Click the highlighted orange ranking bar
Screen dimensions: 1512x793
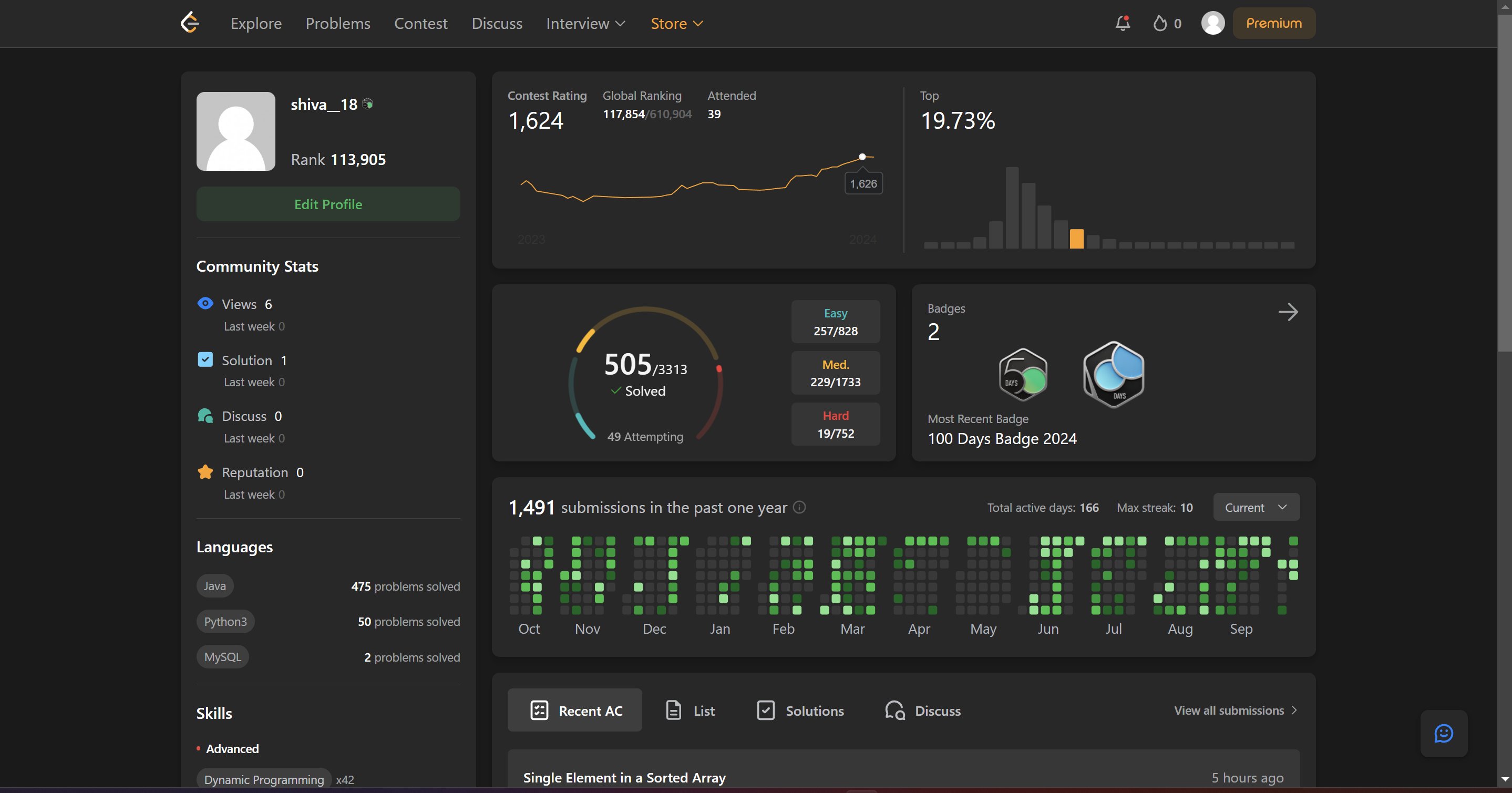click(x=1076, y=238)
